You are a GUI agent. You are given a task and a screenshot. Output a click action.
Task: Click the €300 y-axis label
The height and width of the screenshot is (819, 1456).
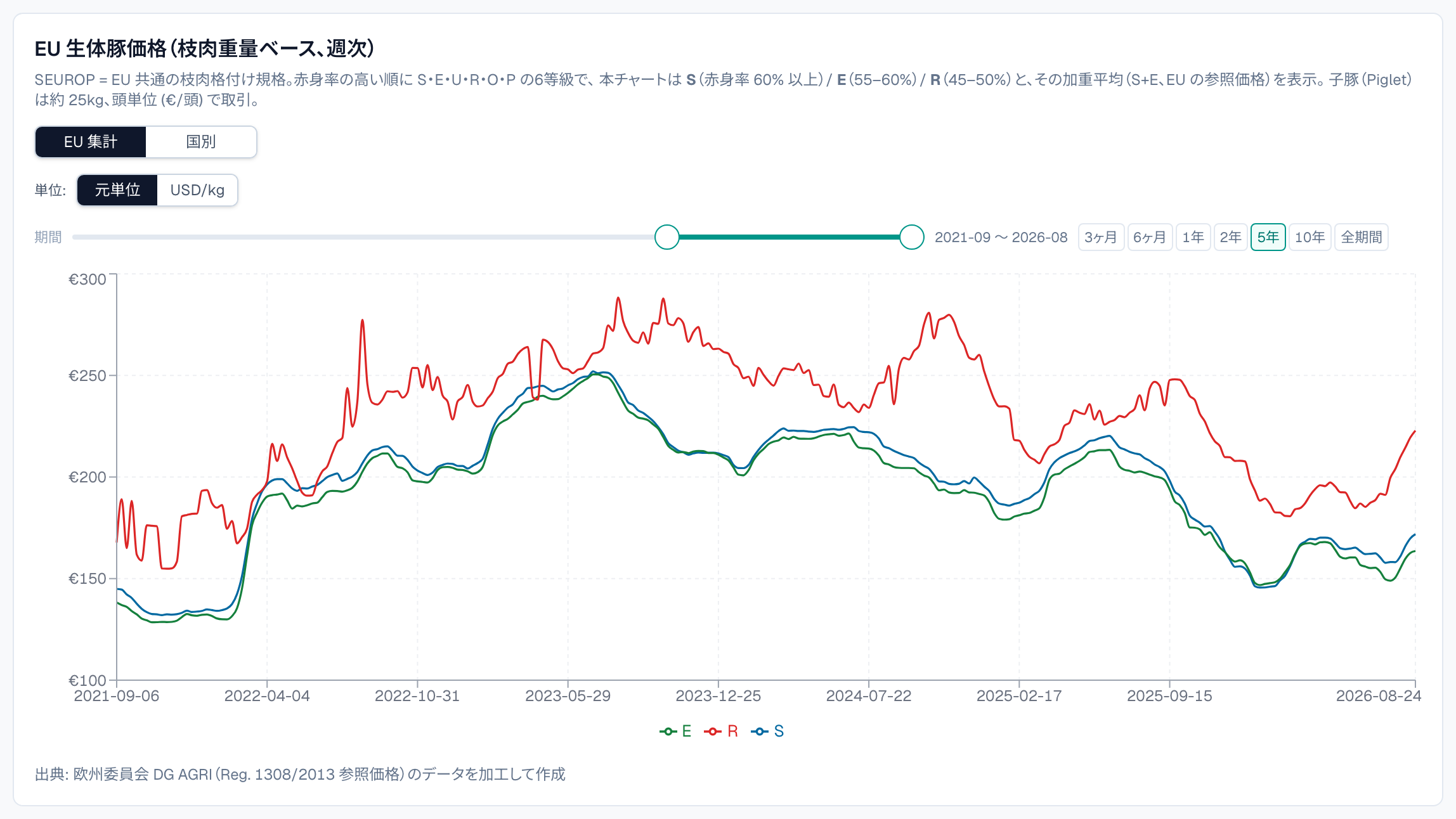[x=88, y=280]
